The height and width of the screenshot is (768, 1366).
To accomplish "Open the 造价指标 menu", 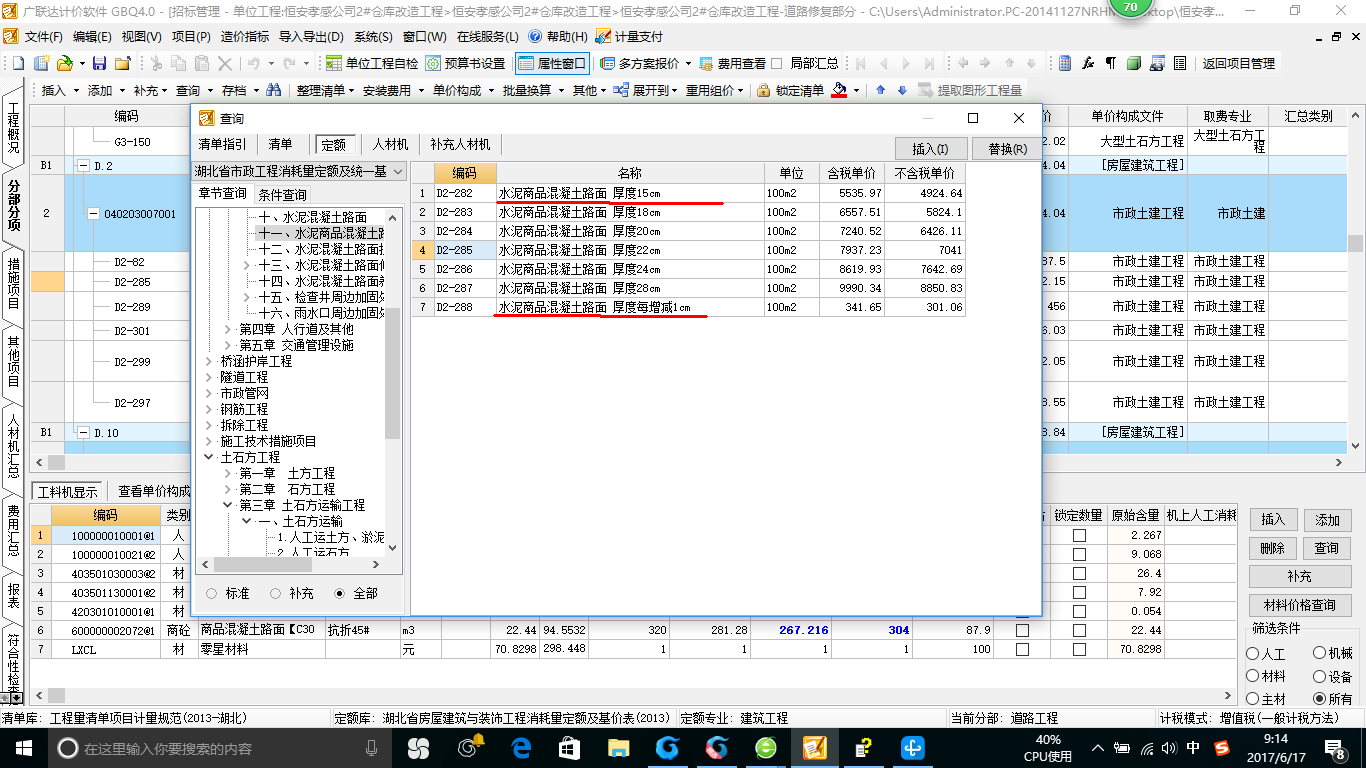I will pos(244,36).
